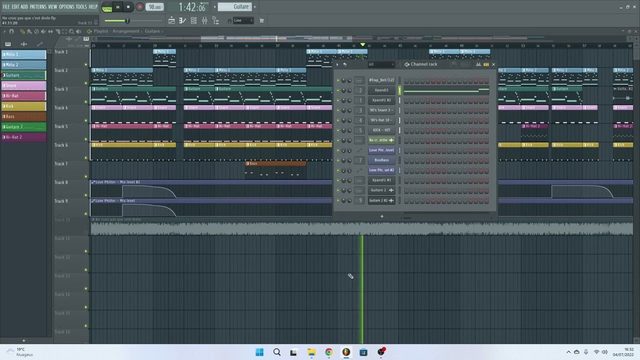Image resolution: width=640 pixels, height=360 pixels.
Task: Click plus button to add channel
Action: (x=382, y=216)
